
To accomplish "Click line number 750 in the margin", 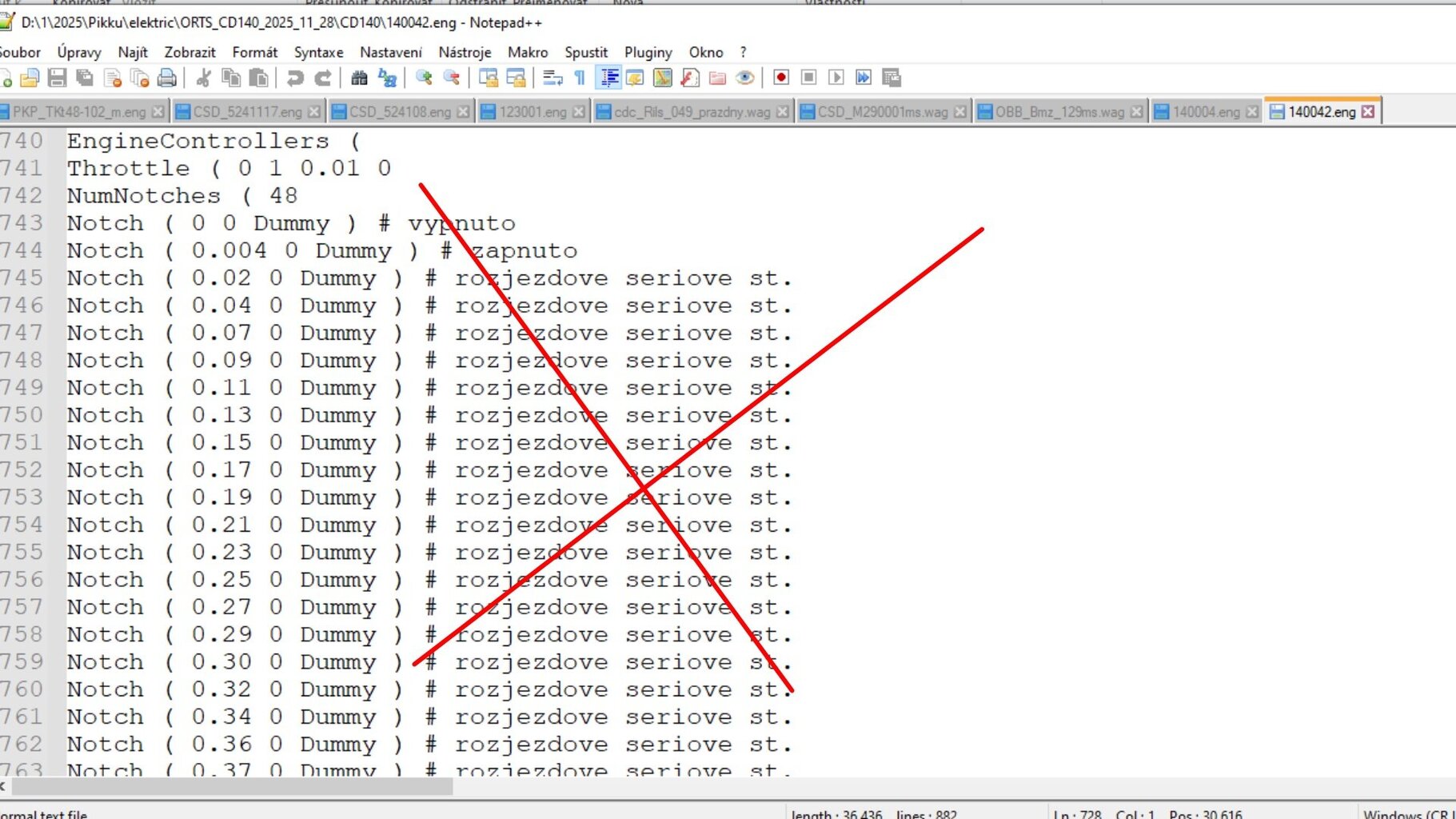I will pyautogui.click(x=22, y=415).
